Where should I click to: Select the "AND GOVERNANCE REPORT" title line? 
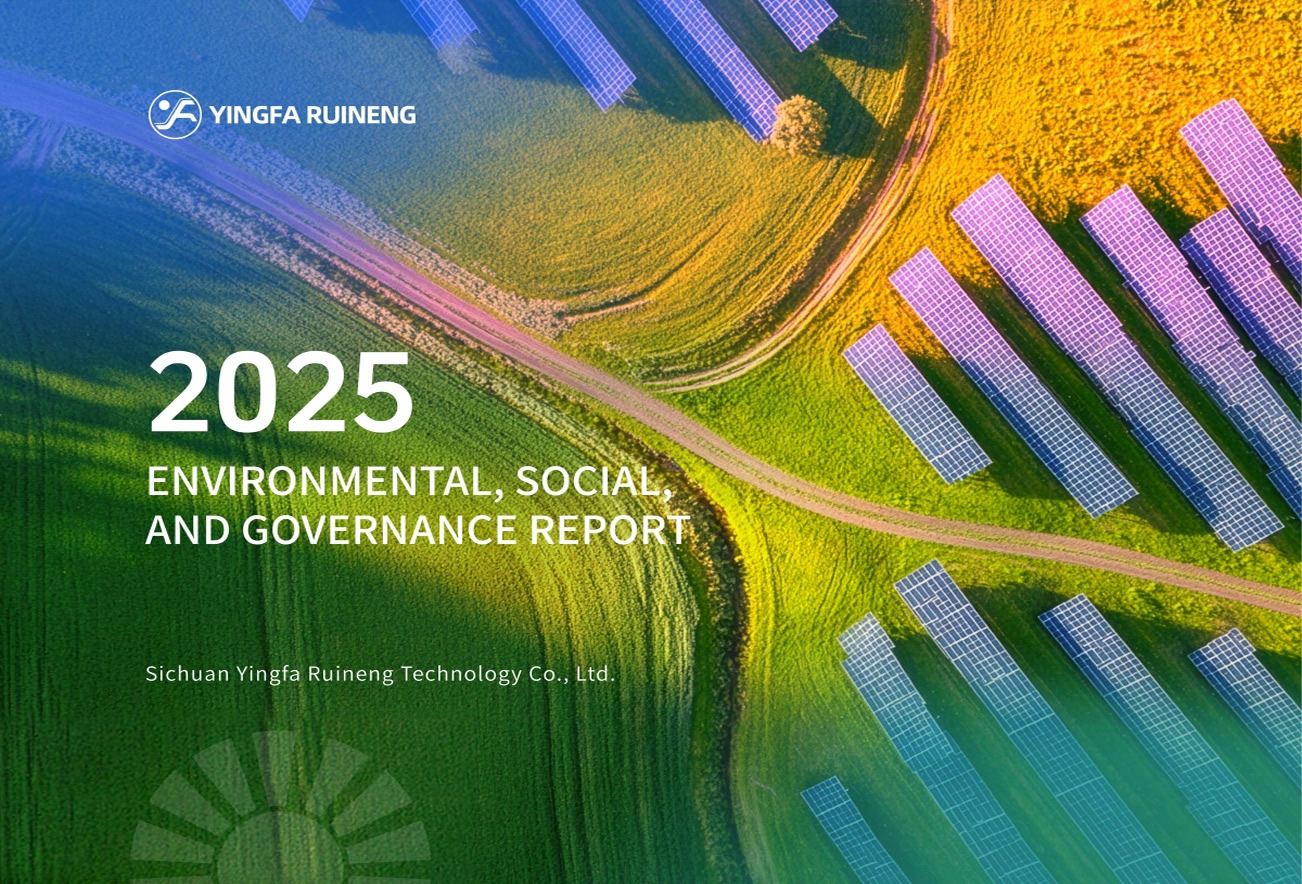point(418,530)
